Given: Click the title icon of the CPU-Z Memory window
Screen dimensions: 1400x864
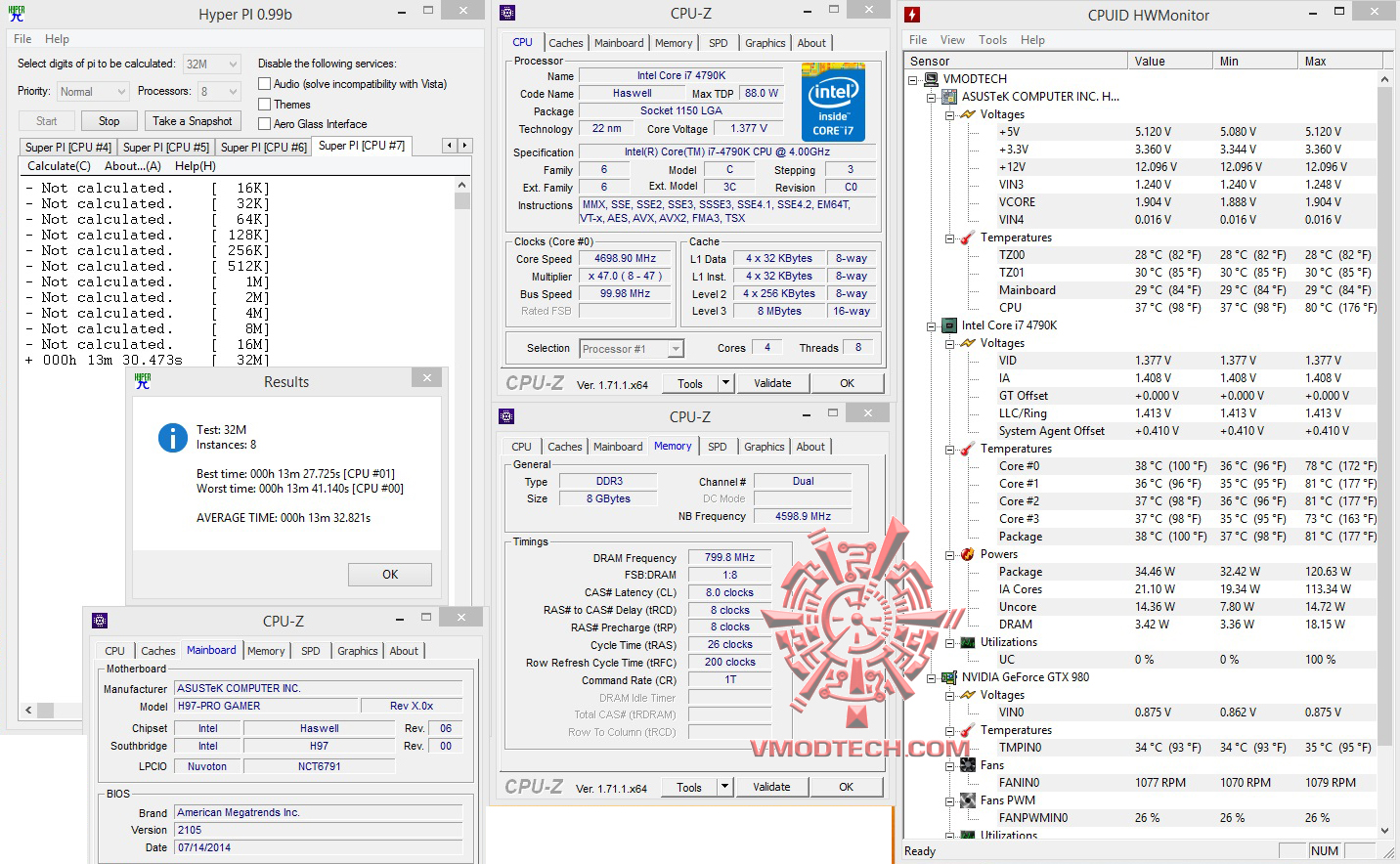Looking at the screenshot, I should coord(506,416).
